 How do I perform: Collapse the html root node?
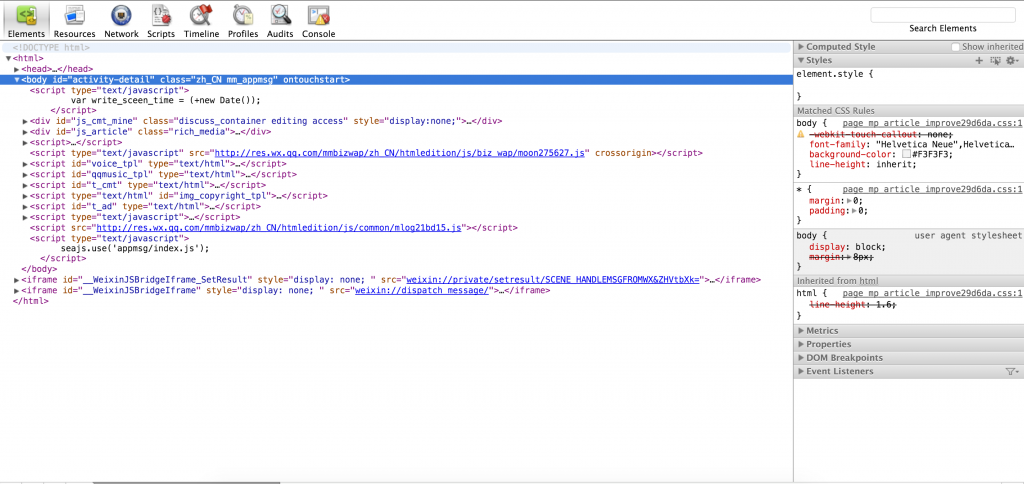click(x=8, y=58)
